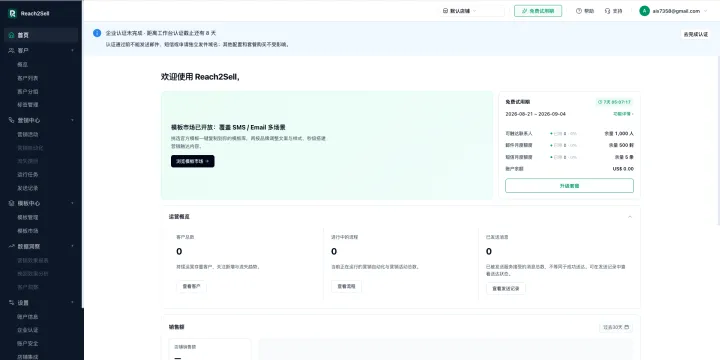Collapse the 运营概览 panel chevron
The width and height of the screenshot is (720, 360).
[630, 217]
